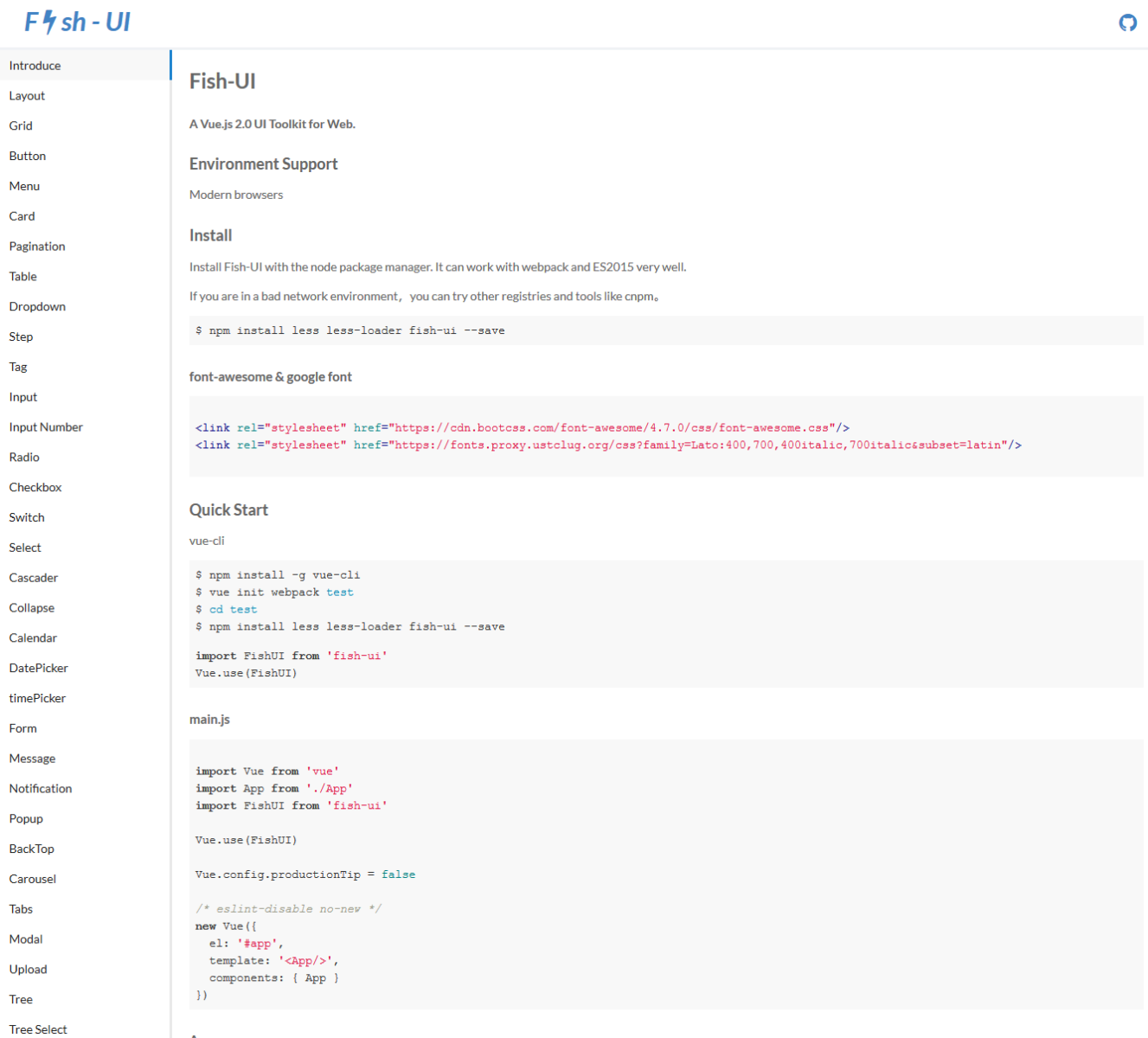Select Cascader from the sidebar
Image resolution: width=1148 pixels, height=1038 pixels.
(34, 577)
